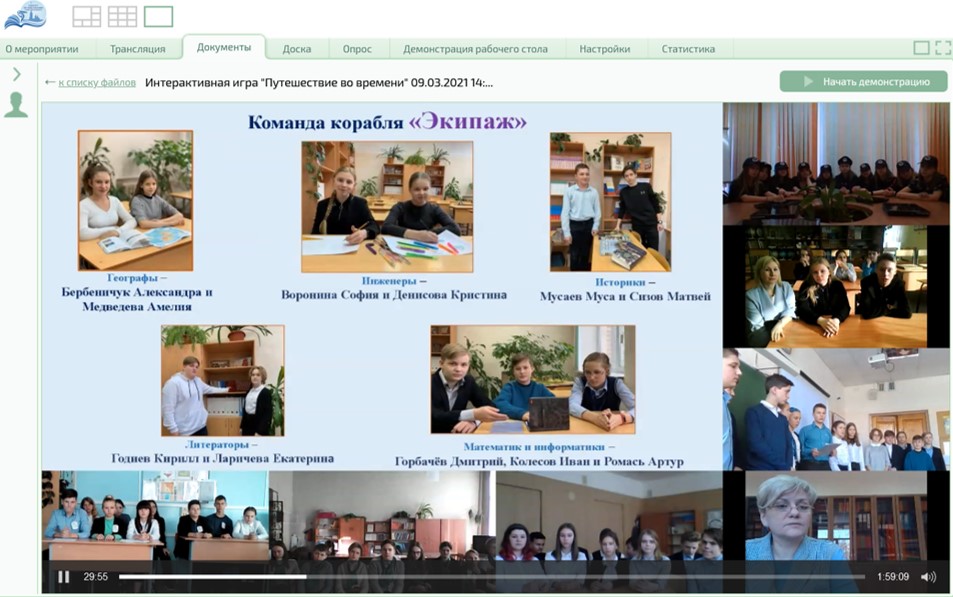The image size is (953, 597).
Task: Click the 'Начать демонстрацию' button
Action: coord(864,82)
